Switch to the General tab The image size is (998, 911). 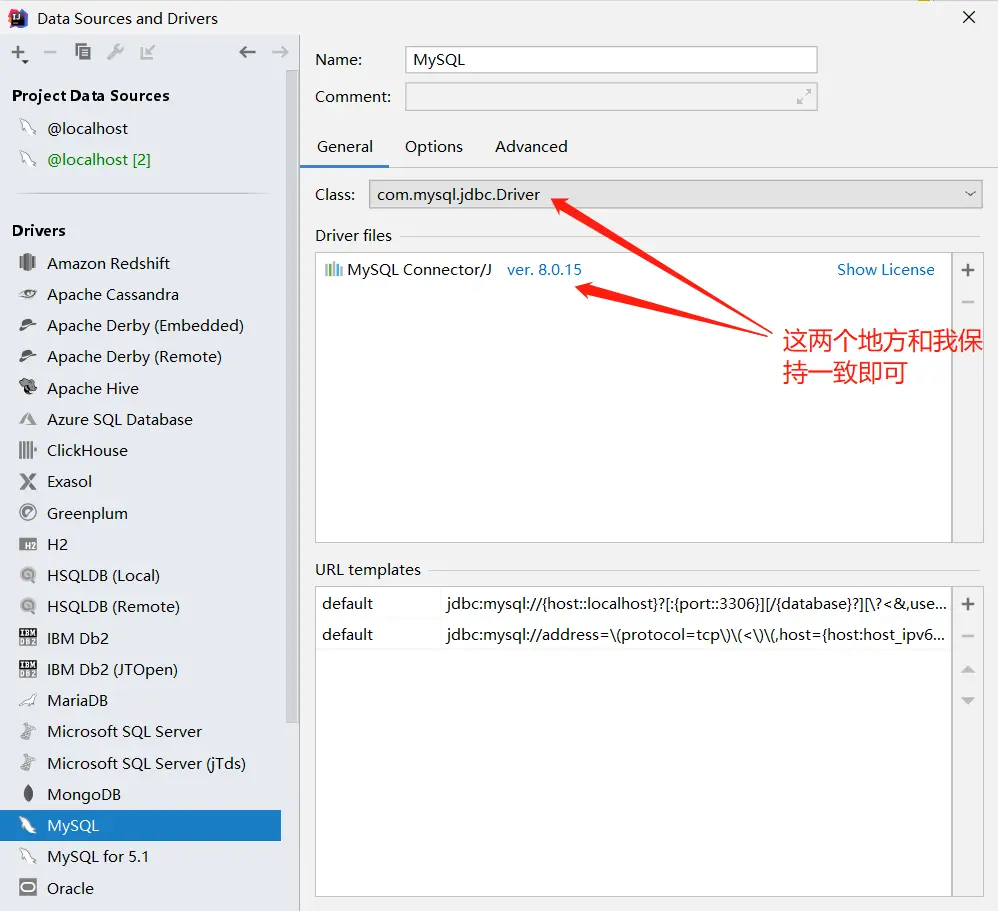(x=345, y=146)
